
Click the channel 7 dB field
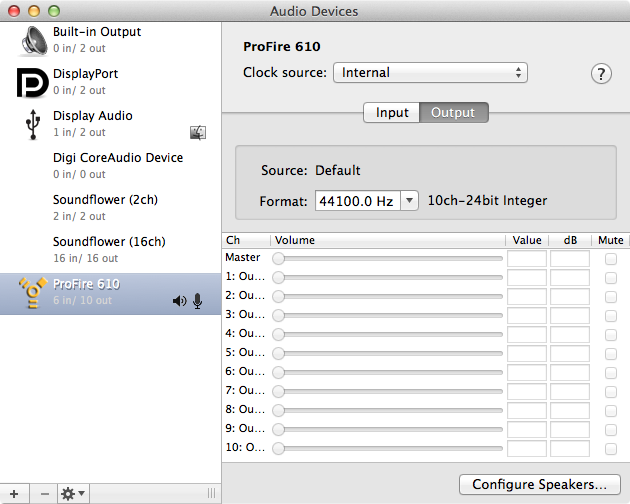point(570,391)
